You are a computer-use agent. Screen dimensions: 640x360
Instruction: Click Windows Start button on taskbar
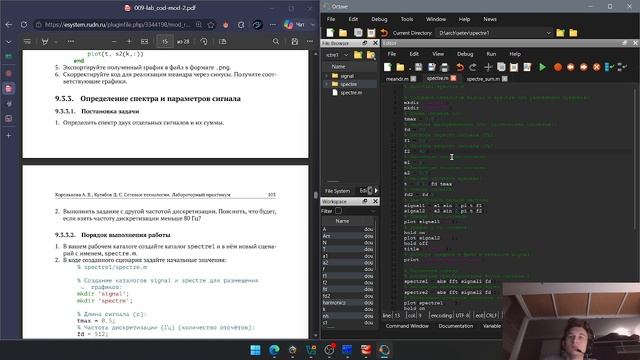click(x=256, y=350)
